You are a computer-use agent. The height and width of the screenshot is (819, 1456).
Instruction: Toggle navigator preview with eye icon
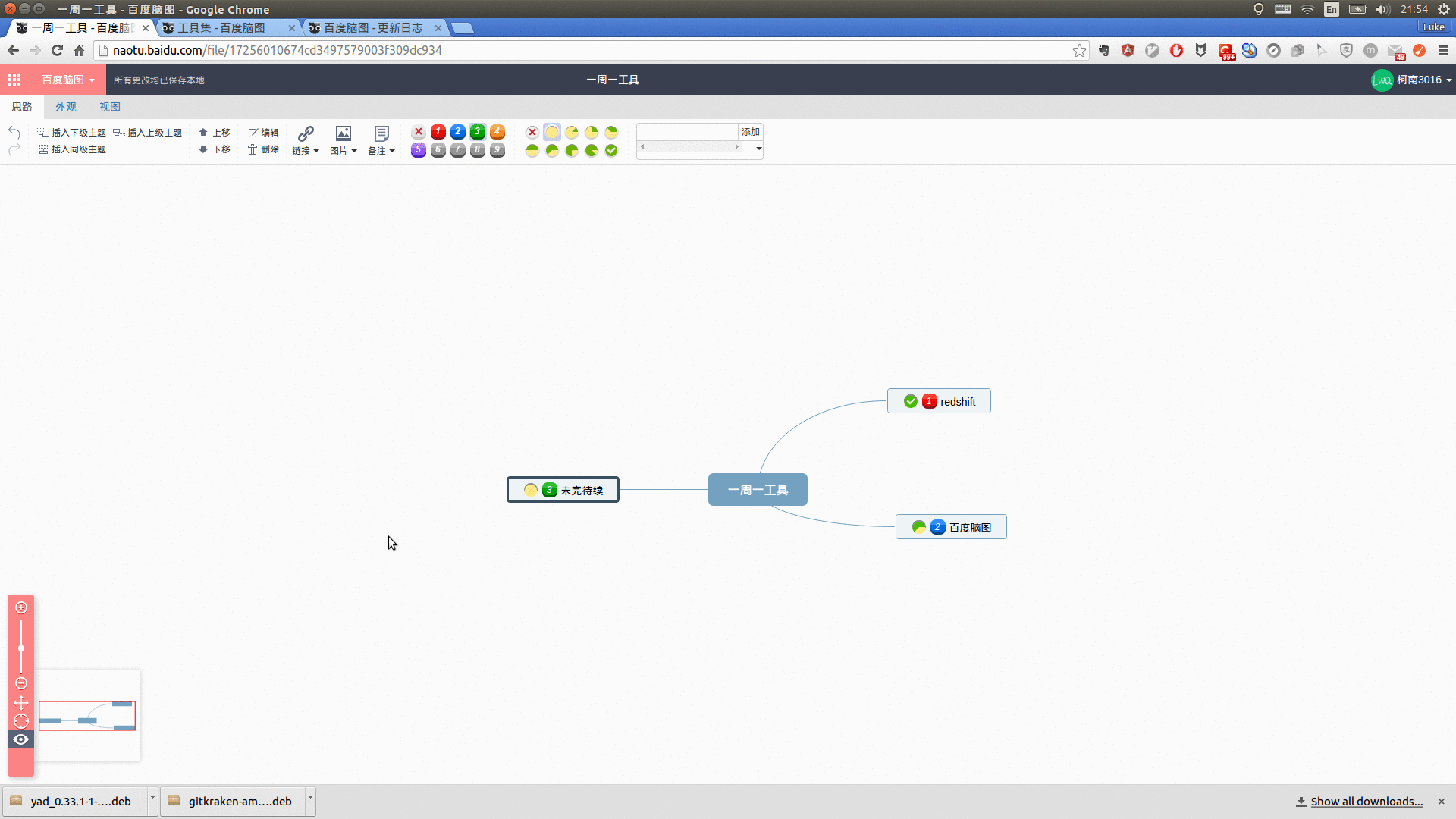pos(21,739)
